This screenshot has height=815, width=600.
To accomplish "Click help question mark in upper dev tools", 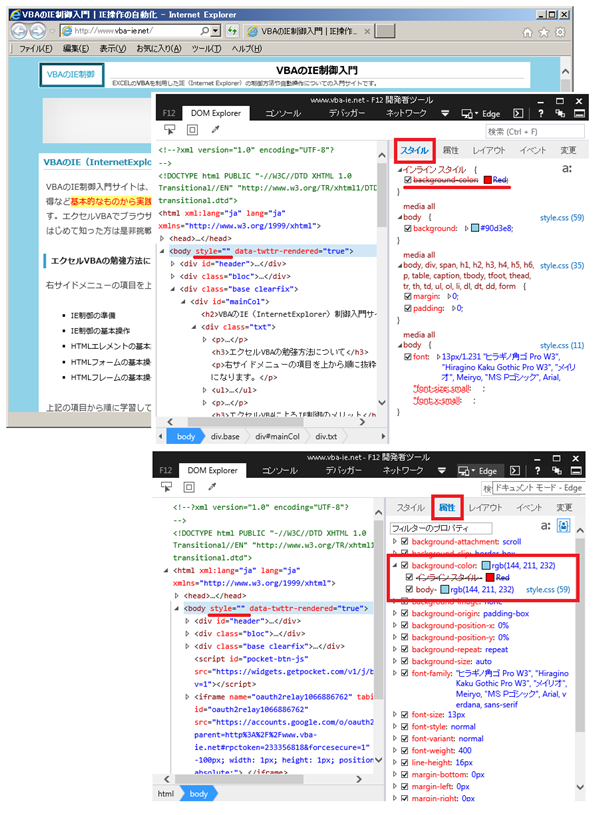I will tap(541, 113).
